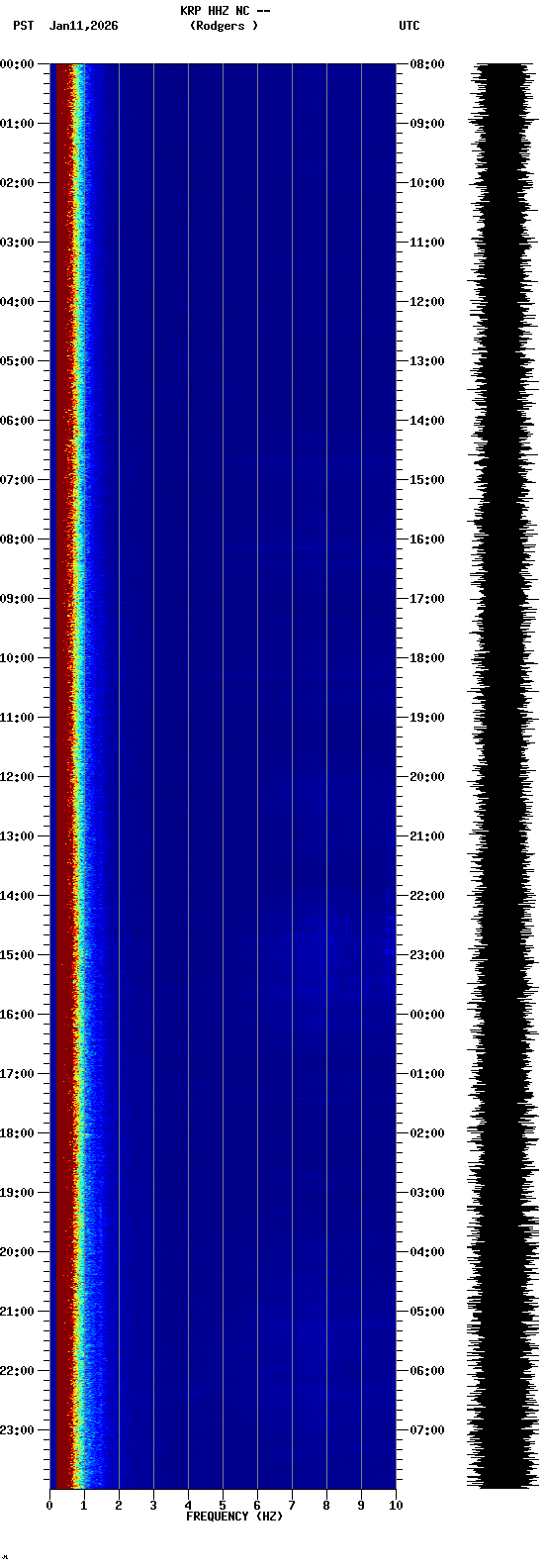546x1568 pixels.
Task: Click the 05:00 UTC time label
Action: click(427, 1312)
